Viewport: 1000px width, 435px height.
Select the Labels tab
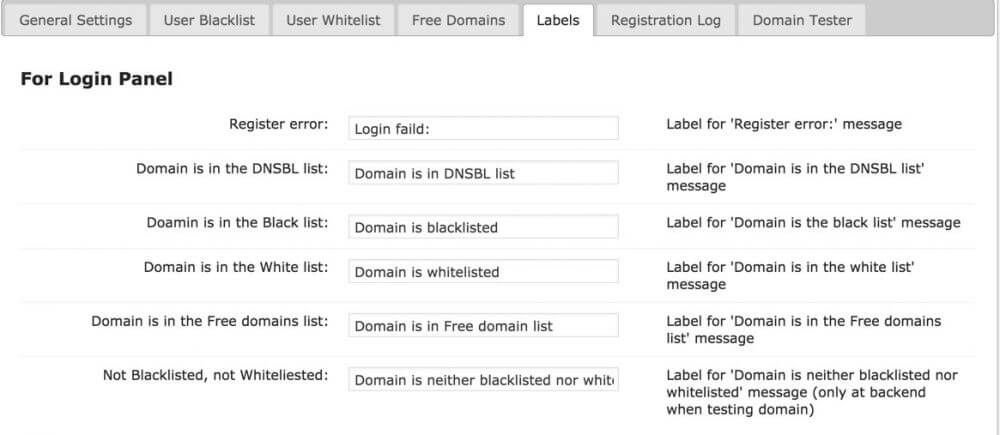coord(557,20)
